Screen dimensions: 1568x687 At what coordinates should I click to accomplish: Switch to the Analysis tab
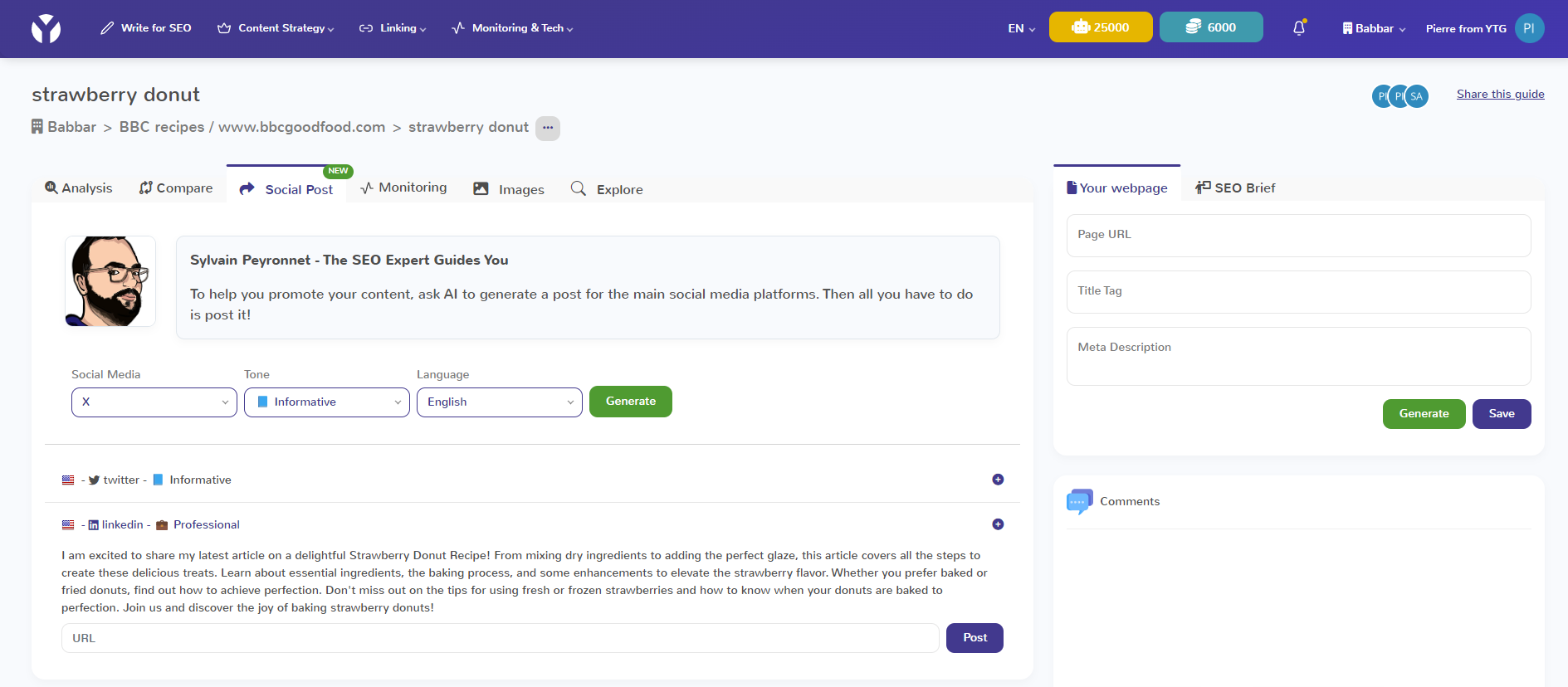pos(79,188)
